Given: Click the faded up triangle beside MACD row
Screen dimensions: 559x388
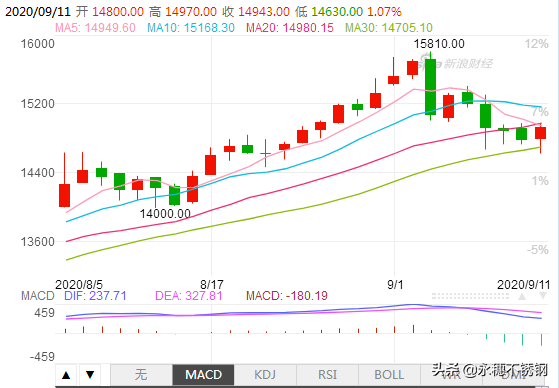Looking at the screenshot, I should coord(522,296).
